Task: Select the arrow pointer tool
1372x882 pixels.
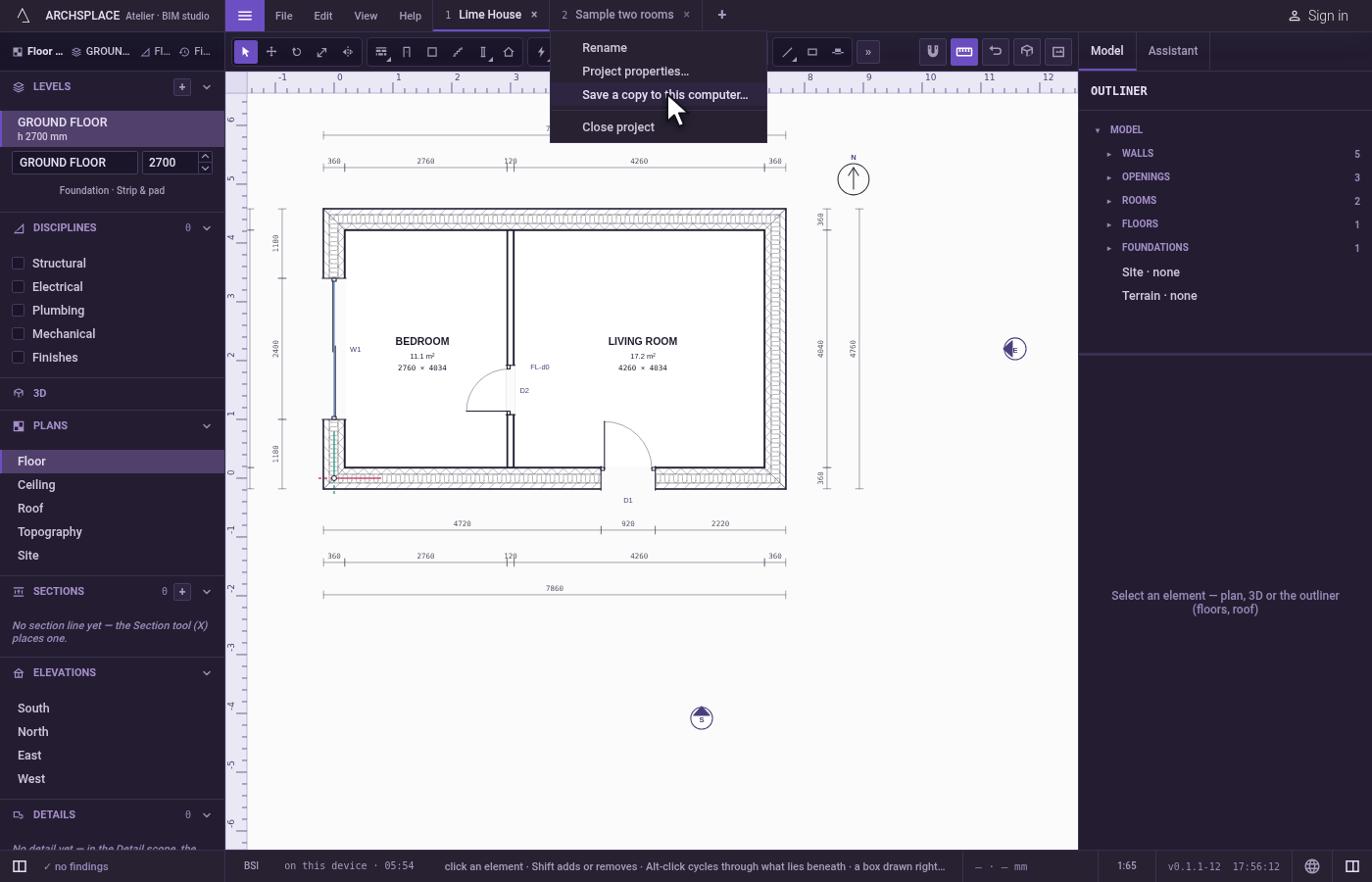Action: coord(246,52)
